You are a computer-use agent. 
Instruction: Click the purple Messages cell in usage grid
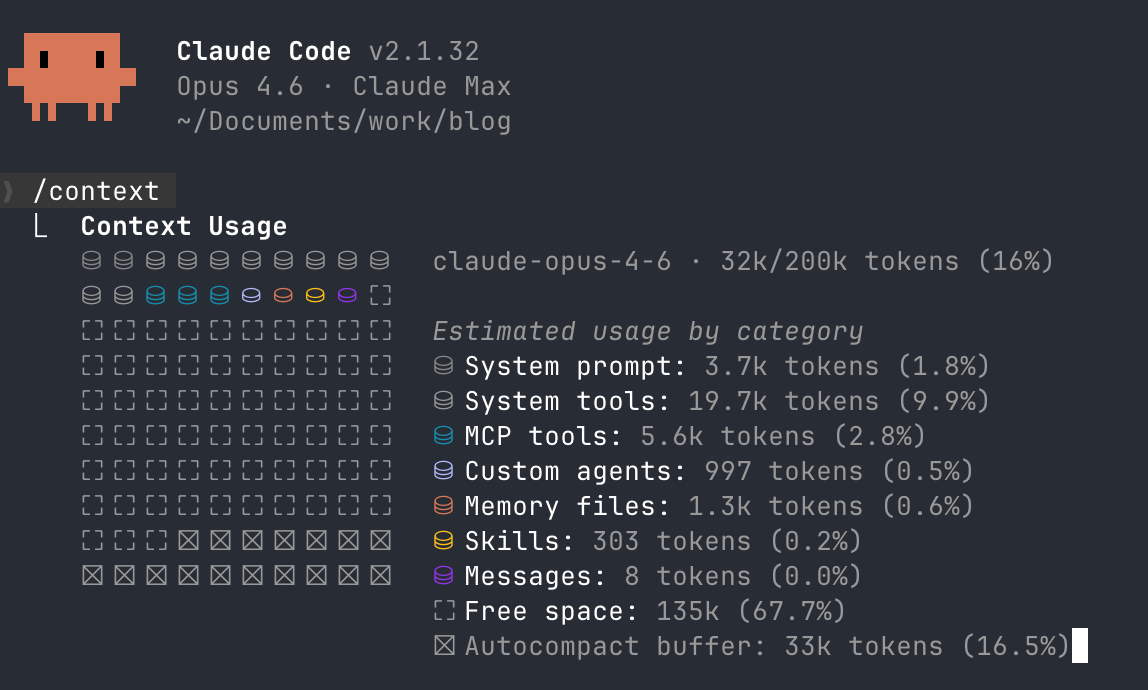click(347, 295)
